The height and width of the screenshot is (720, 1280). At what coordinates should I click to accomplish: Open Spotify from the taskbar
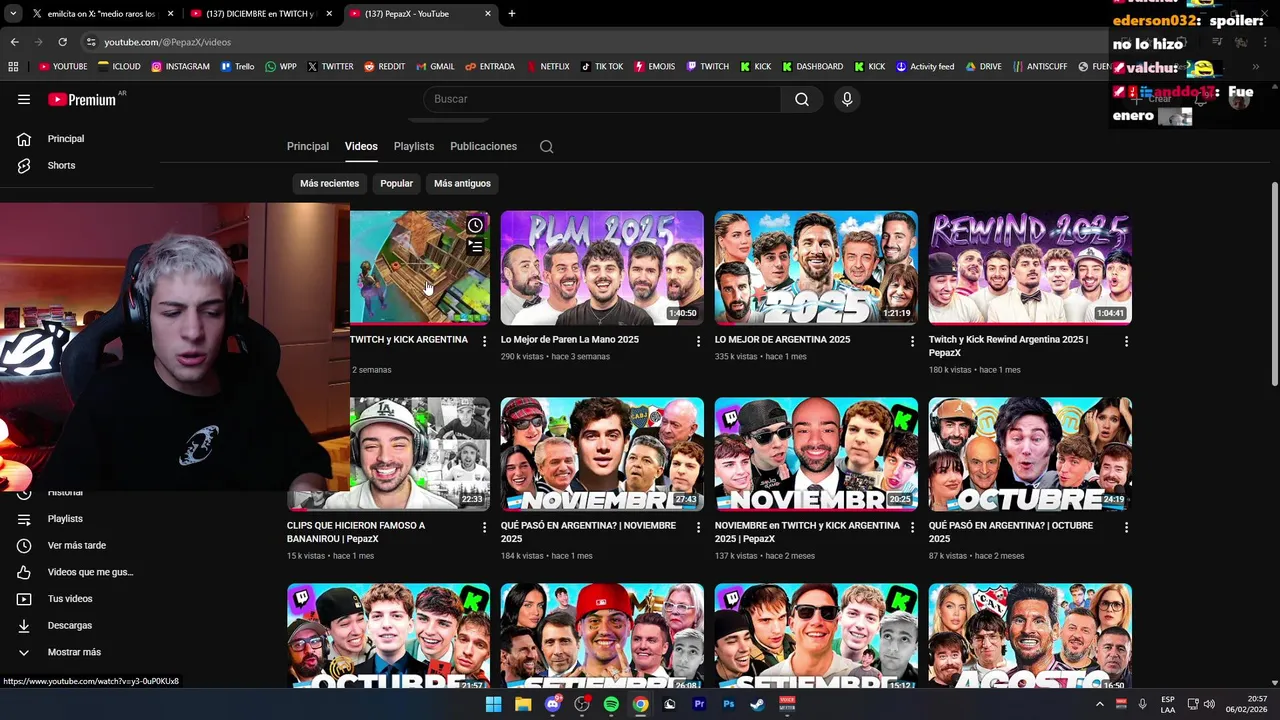tap(611, 704)
